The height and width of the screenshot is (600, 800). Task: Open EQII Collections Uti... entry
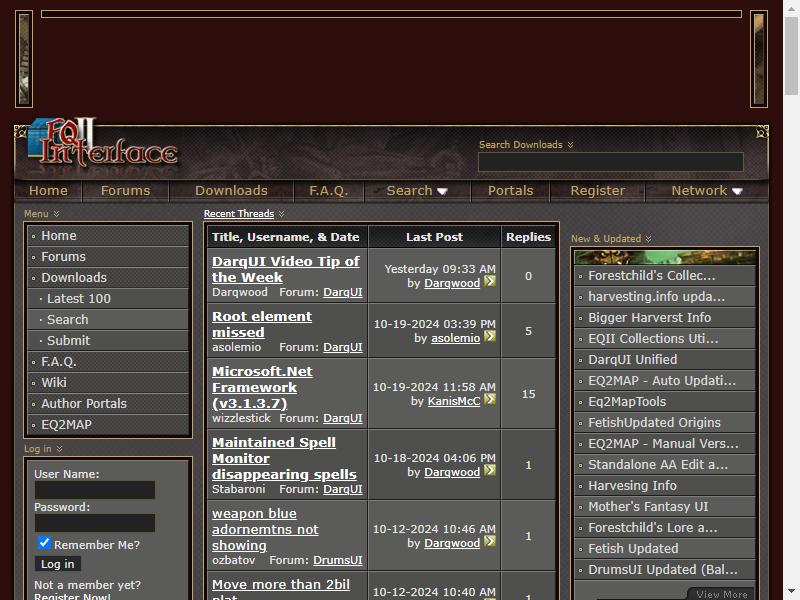tap(664, 338)
